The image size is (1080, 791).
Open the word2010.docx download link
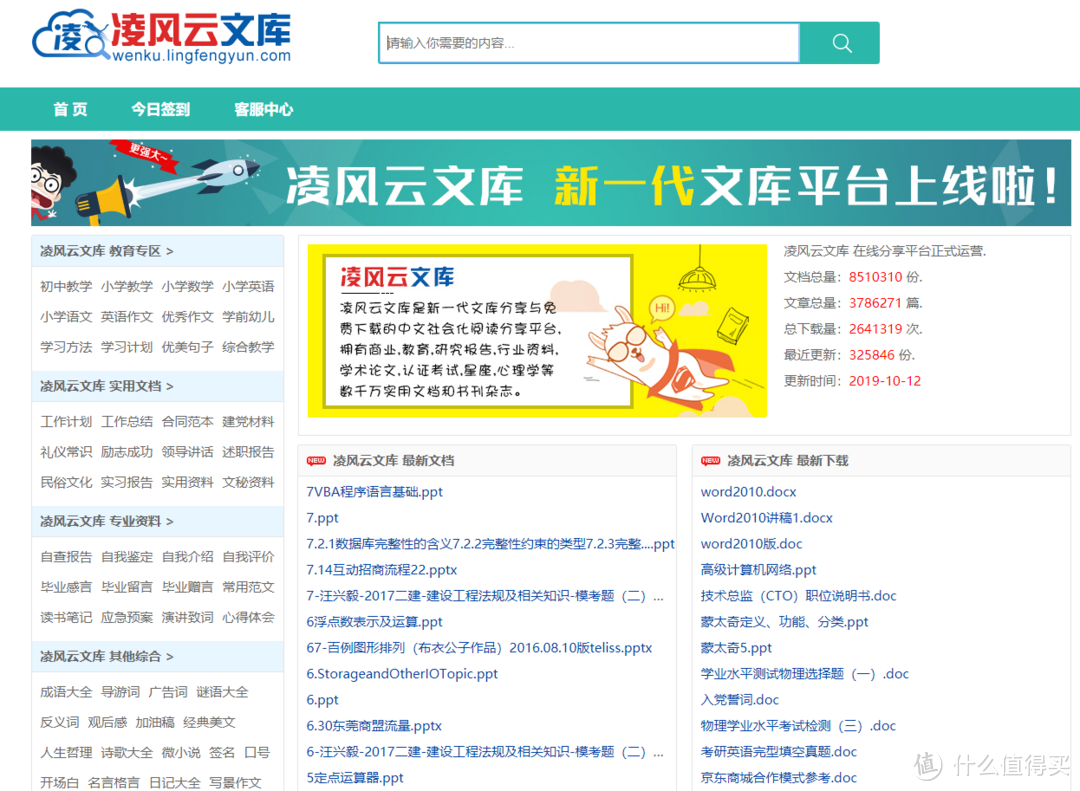tap(748, 492)
